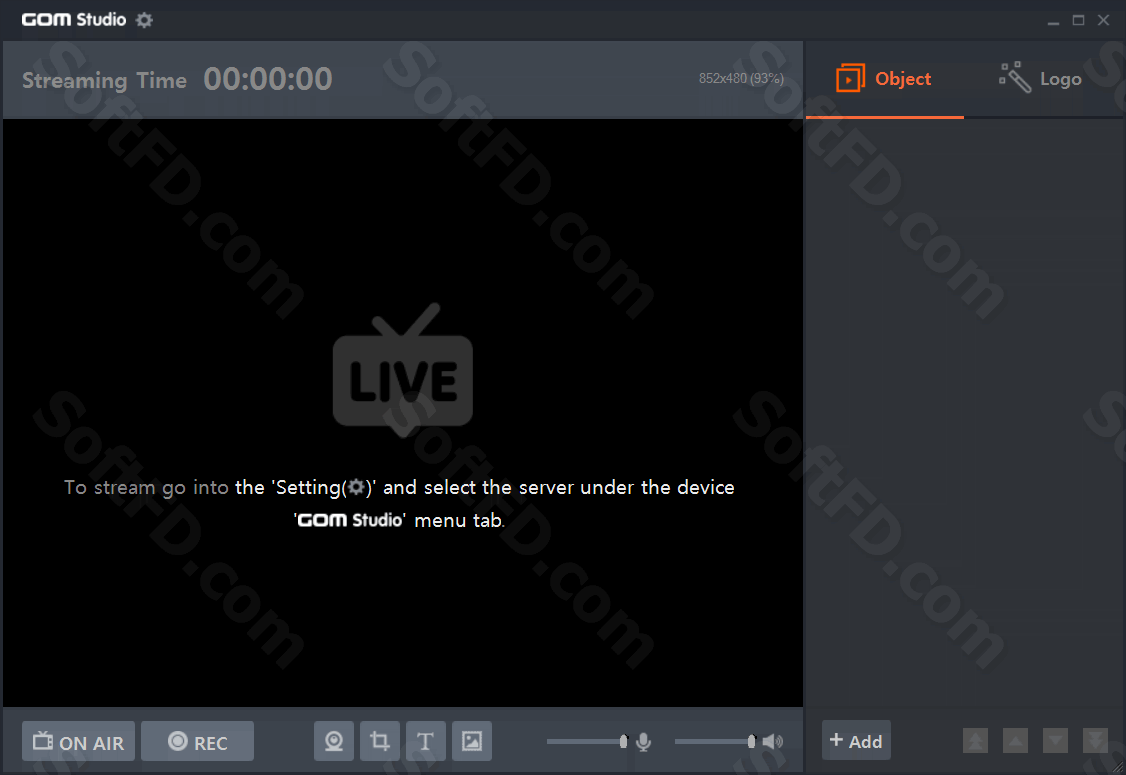Image resolution: width=1126 pixels, height=775 pixels.
Task: Click the + Add button
Action: point(856,741)
